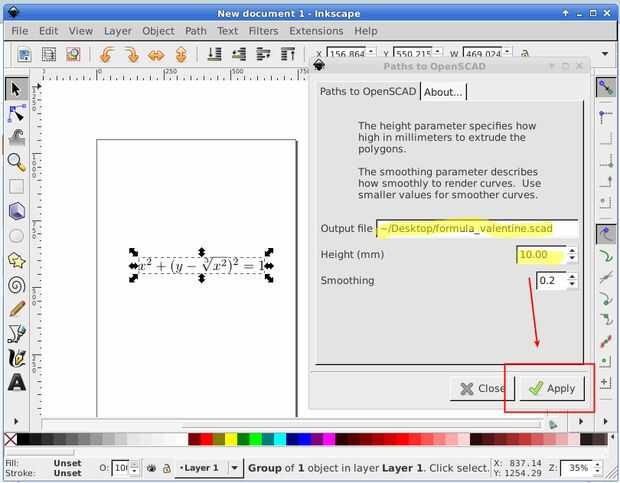Select the Pencil freehand tool
620x483 pixels.
(16, 309)
